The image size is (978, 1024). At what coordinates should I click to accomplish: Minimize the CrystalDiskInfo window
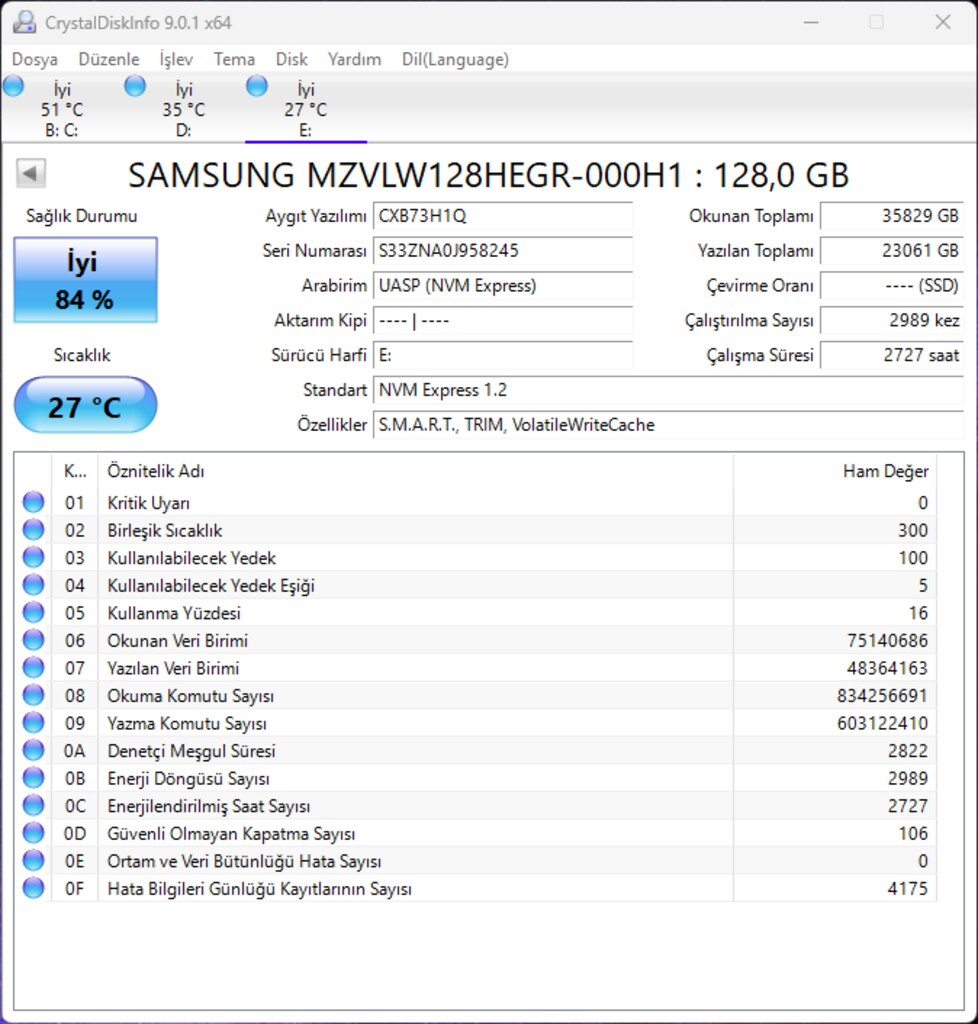(811, 22)
